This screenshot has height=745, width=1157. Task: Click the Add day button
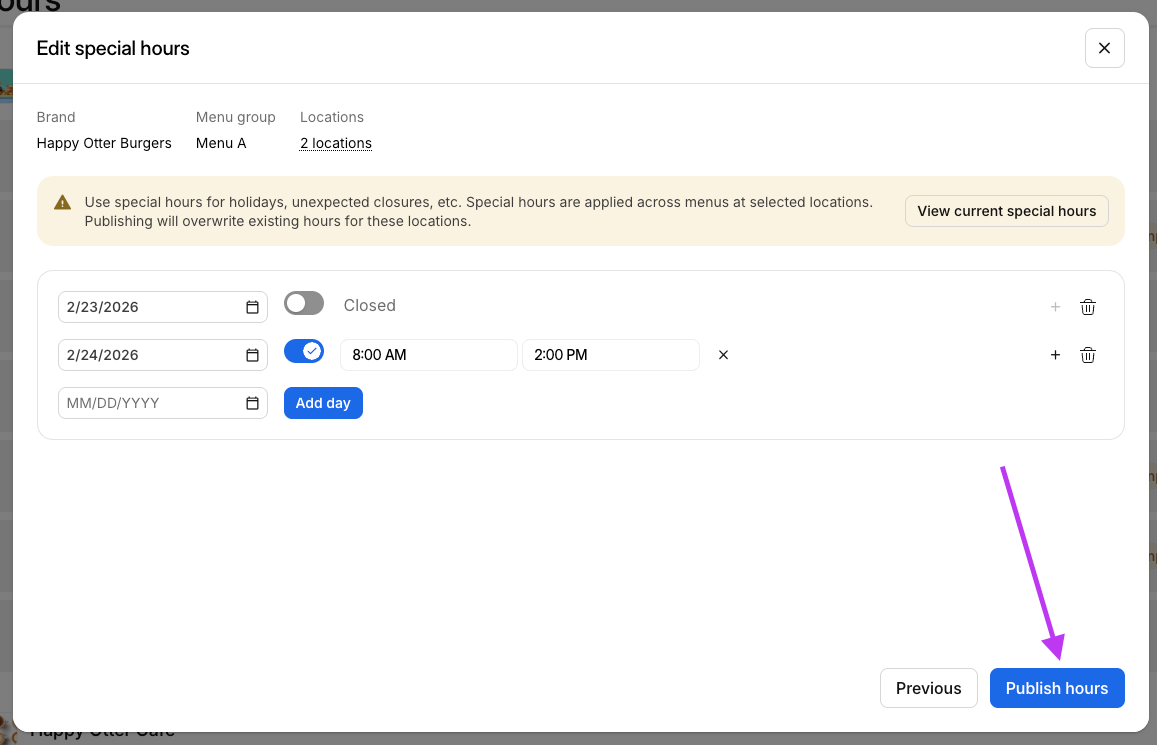(323, 403)
